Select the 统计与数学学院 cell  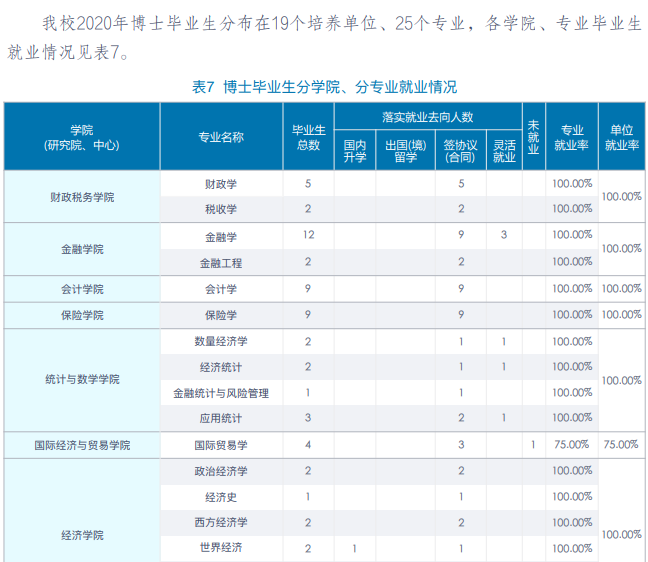click(x=82, y=379)
